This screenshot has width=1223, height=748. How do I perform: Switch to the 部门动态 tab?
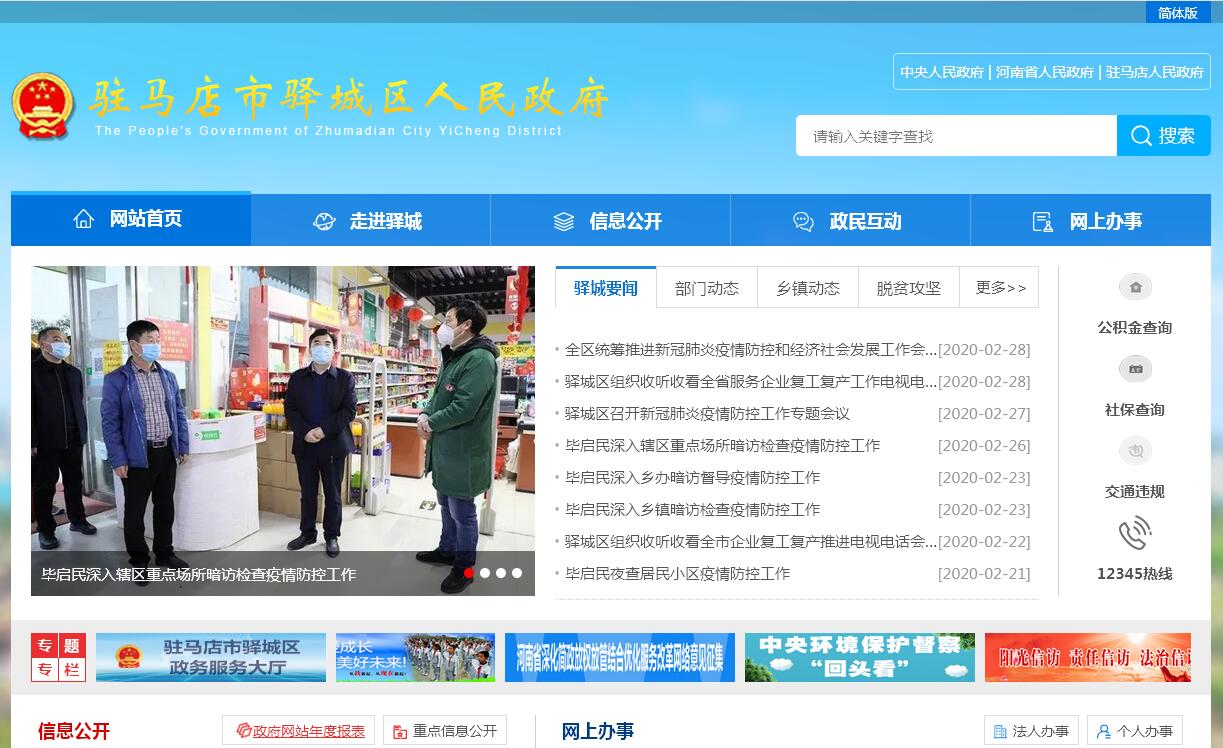707,288
